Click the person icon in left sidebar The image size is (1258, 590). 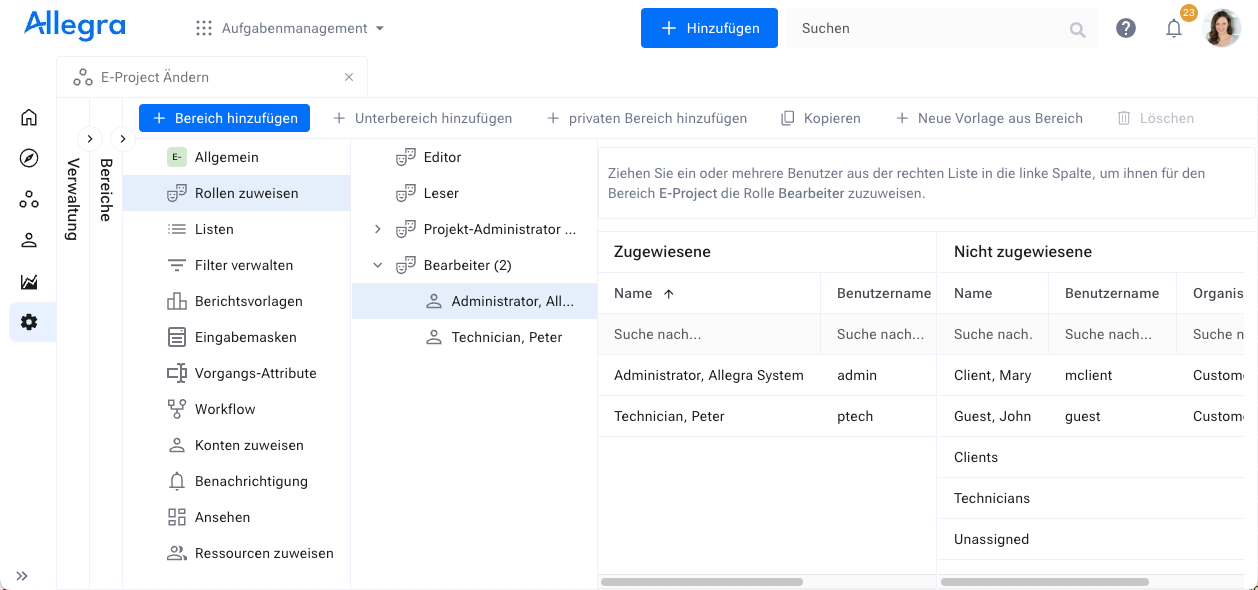pyautogui.click(x=29, y=240)
